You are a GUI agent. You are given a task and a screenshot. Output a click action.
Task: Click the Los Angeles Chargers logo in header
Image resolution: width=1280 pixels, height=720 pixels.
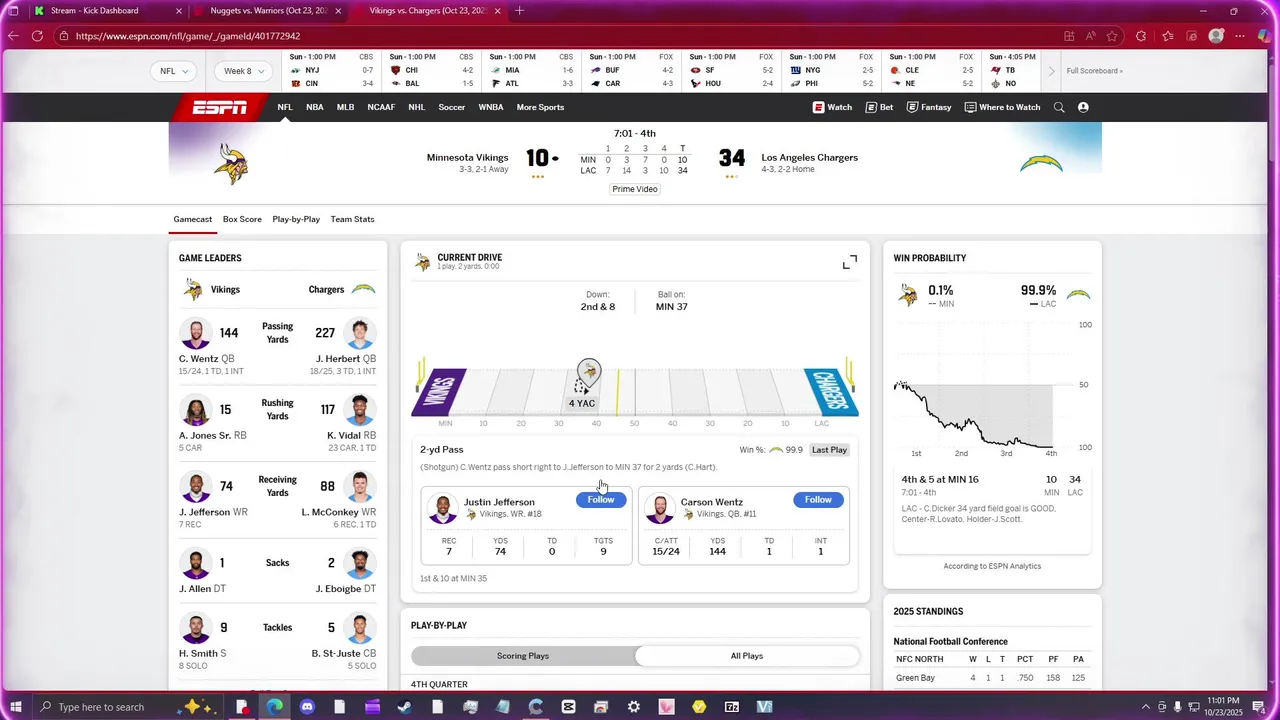click(1040, 163)
